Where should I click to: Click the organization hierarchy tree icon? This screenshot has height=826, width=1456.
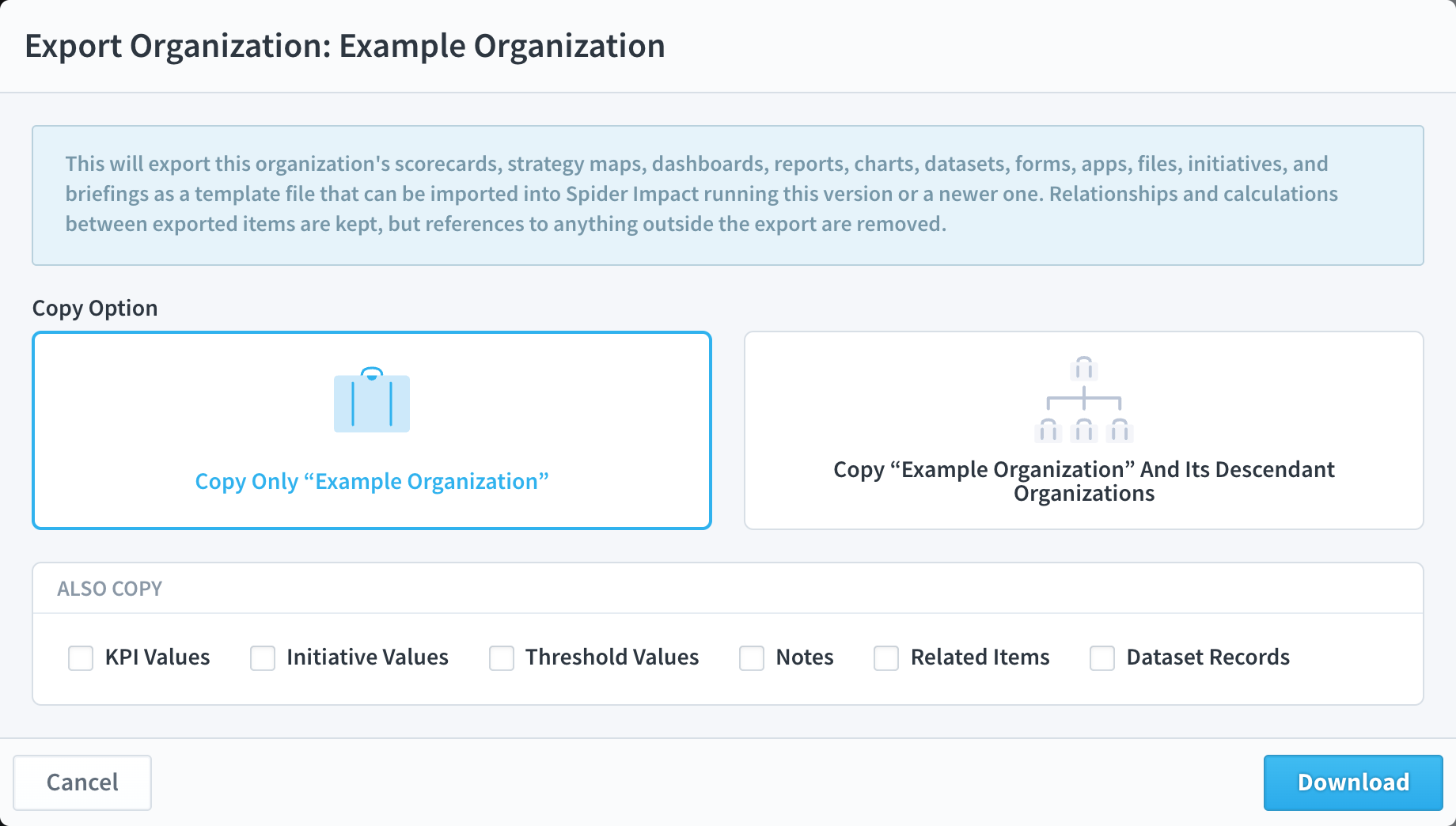[x=1084, y=400]
